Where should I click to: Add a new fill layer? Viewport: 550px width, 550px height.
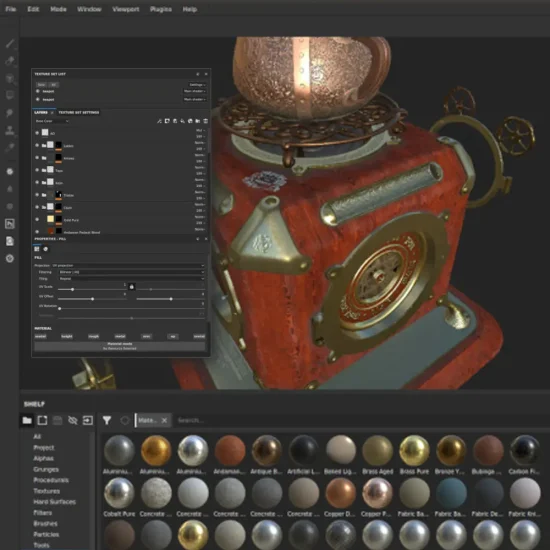(x=182, y=121)
